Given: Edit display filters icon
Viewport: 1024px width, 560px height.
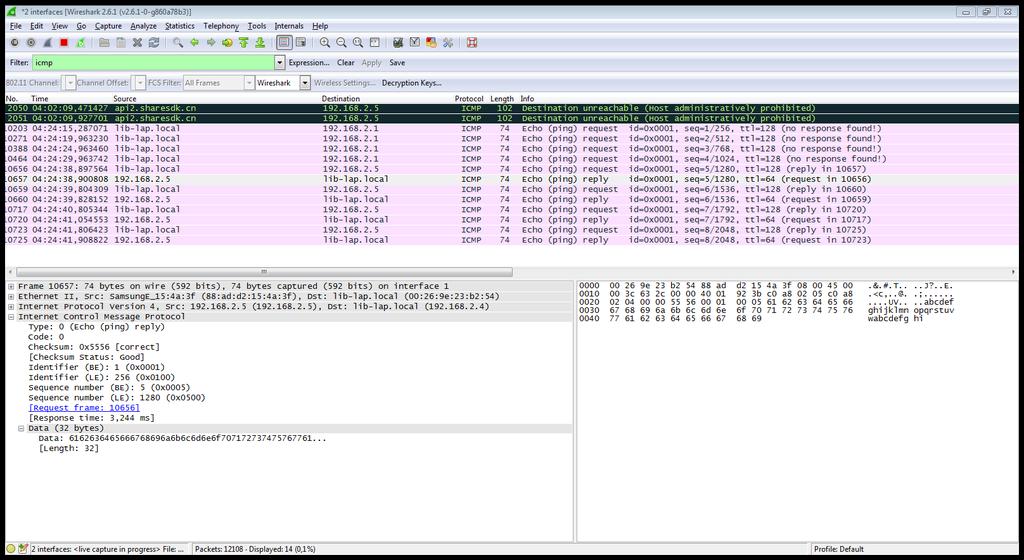Looking at the screenshot, I should tap(415, 42).
